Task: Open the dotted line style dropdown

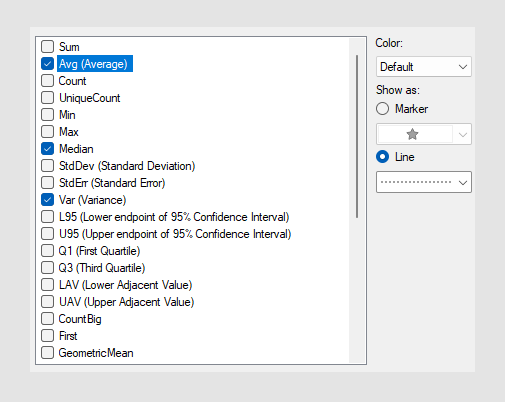Action: coord(424,182)
